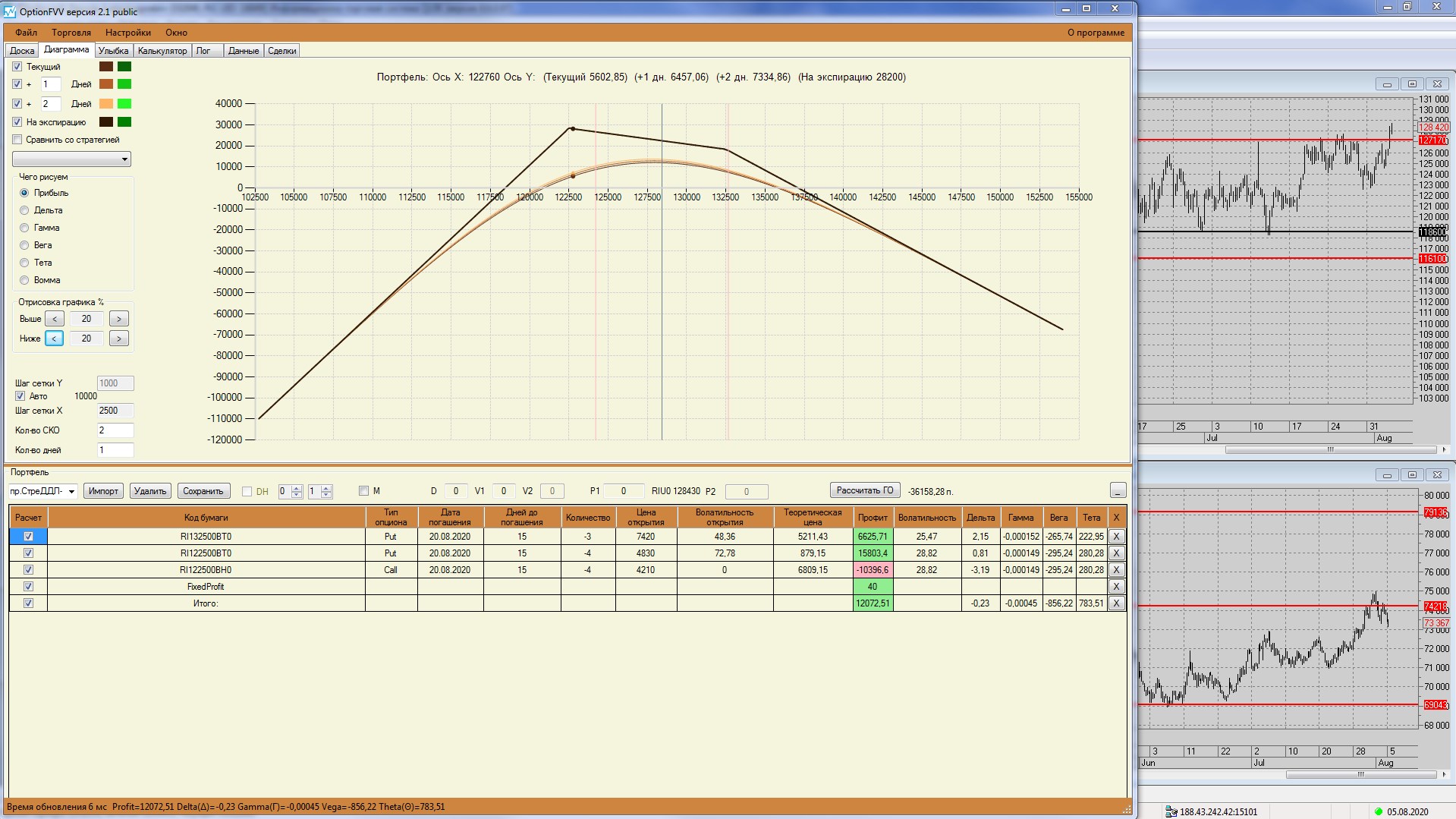Decrease the Ниже chart range percent

55,339
